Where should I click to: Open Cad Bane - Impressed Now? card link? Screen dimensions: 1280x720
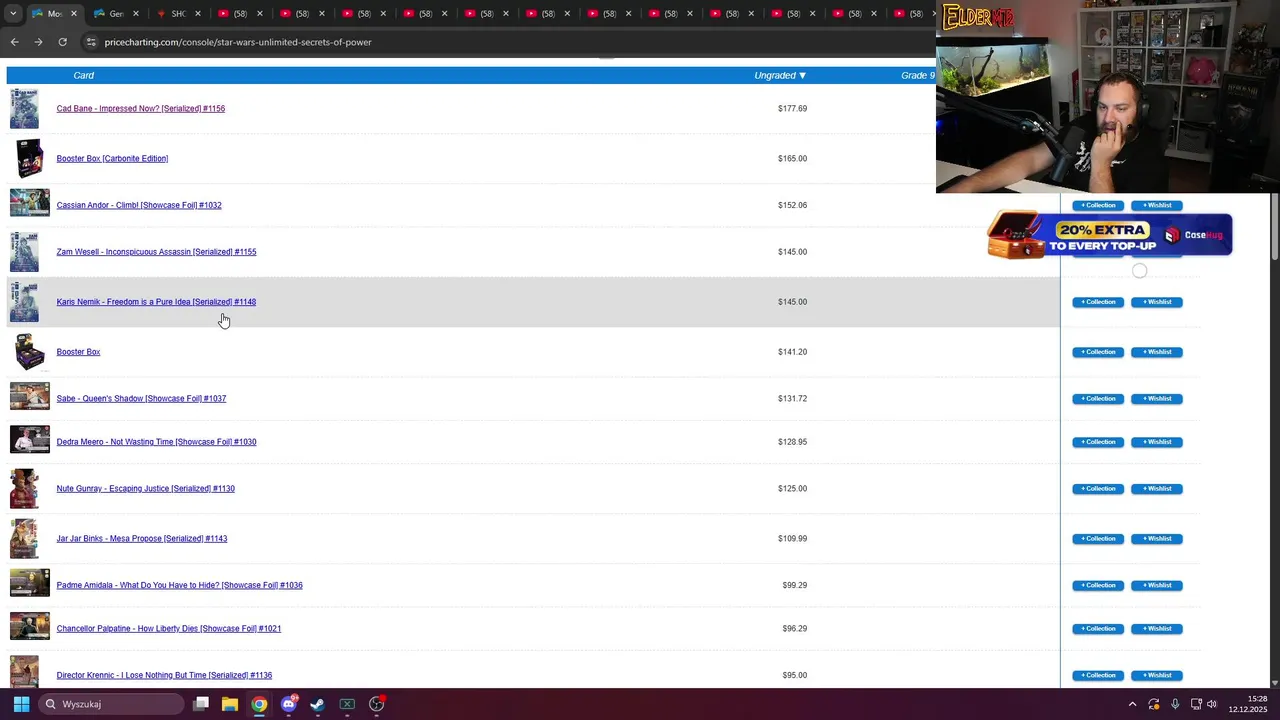tap(141, 108)
